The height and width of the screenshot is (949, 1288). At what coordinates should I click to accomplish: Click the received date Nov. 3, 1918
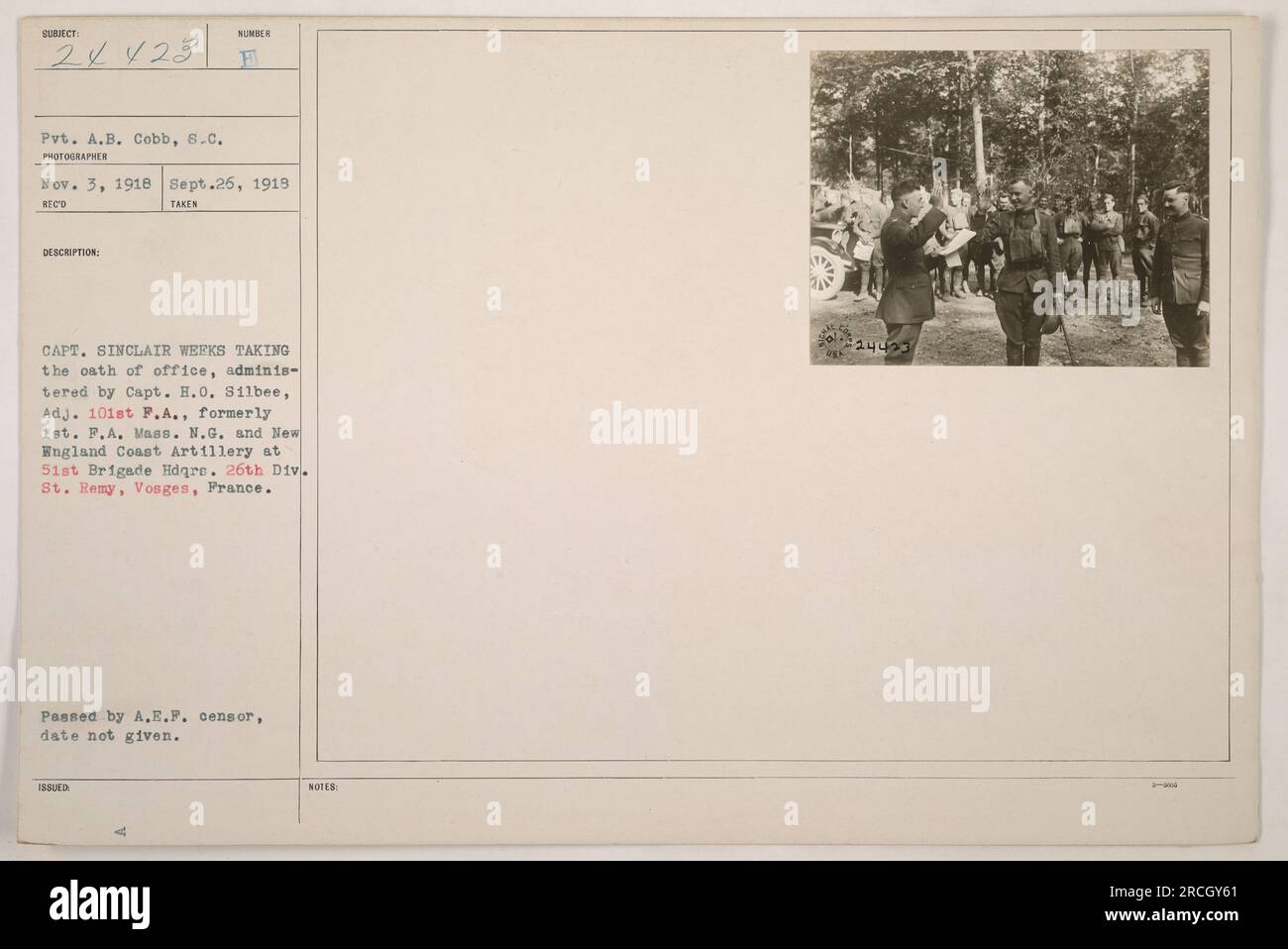pos(95,184)
